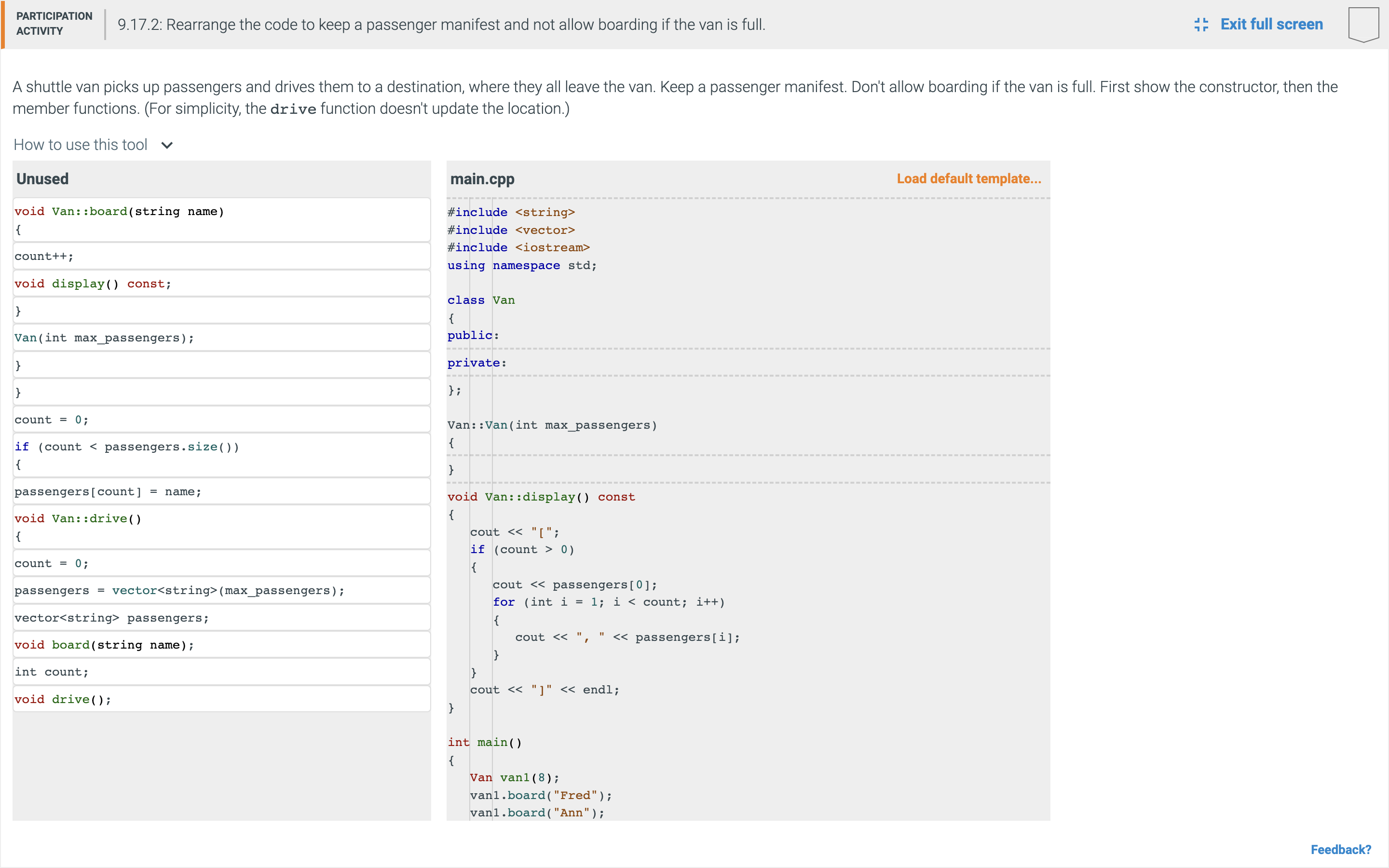Screen dimensions: 1389x868
Task: Click the Exit full screen compress icon
Action: point(1201,24)
